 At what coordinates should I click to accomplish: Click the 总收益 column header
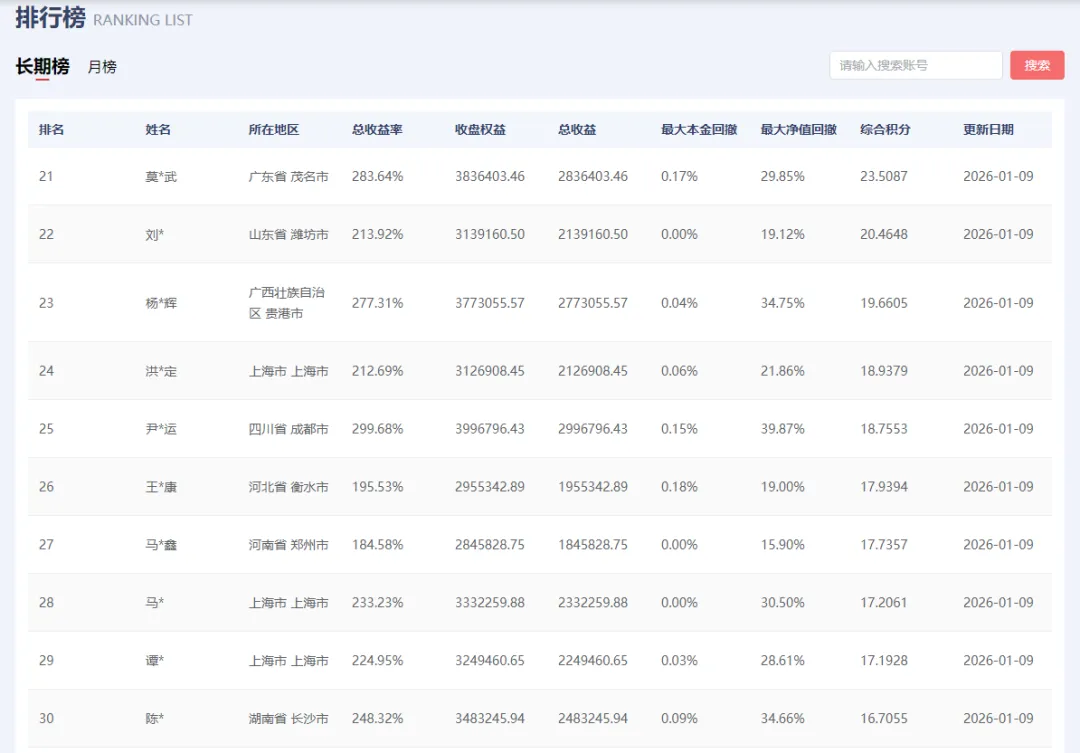coord(577,130)
